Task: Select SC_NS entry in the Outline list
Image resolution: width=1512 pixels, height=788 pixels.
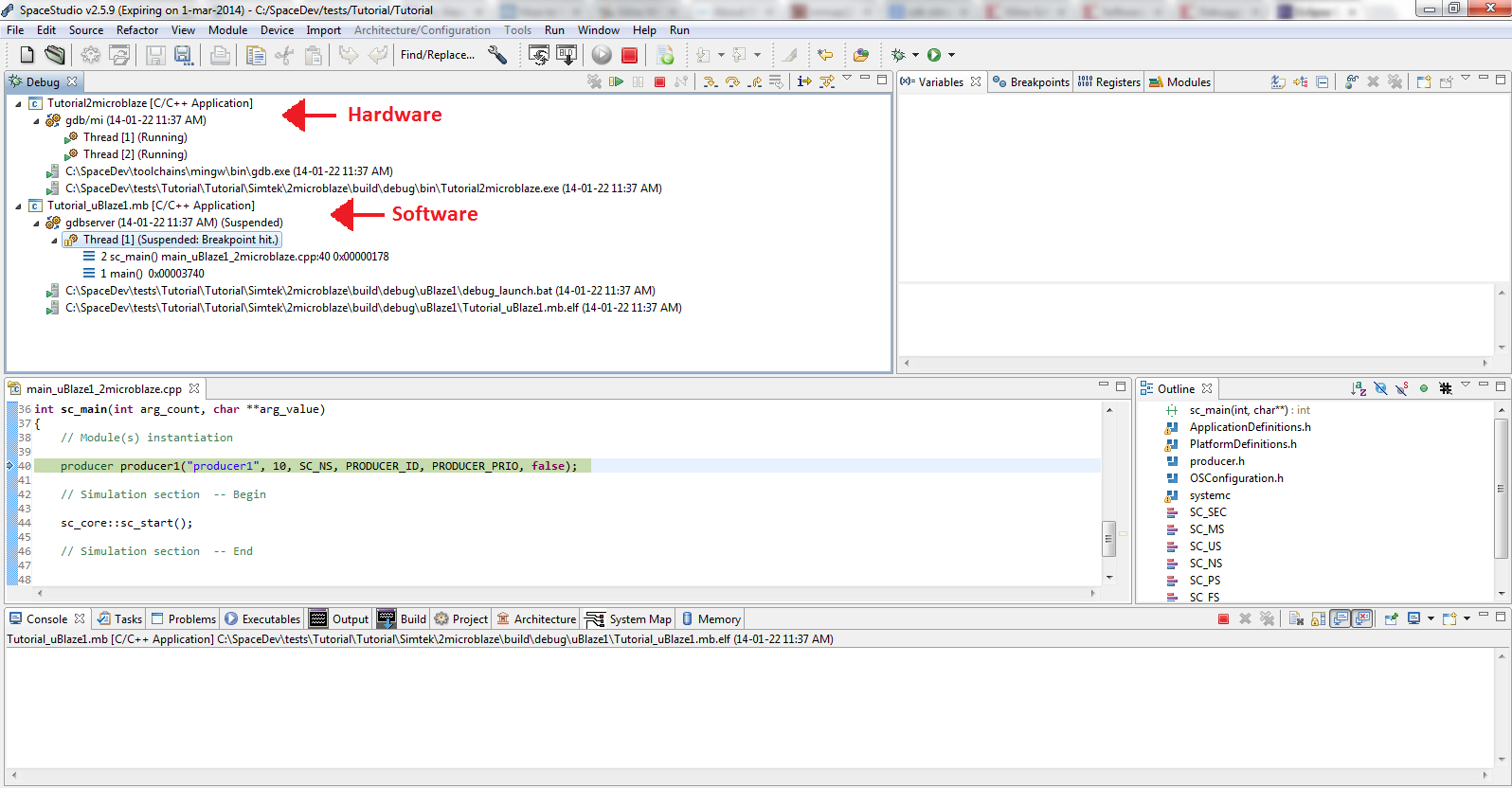Action: [x=1206, y=564]
